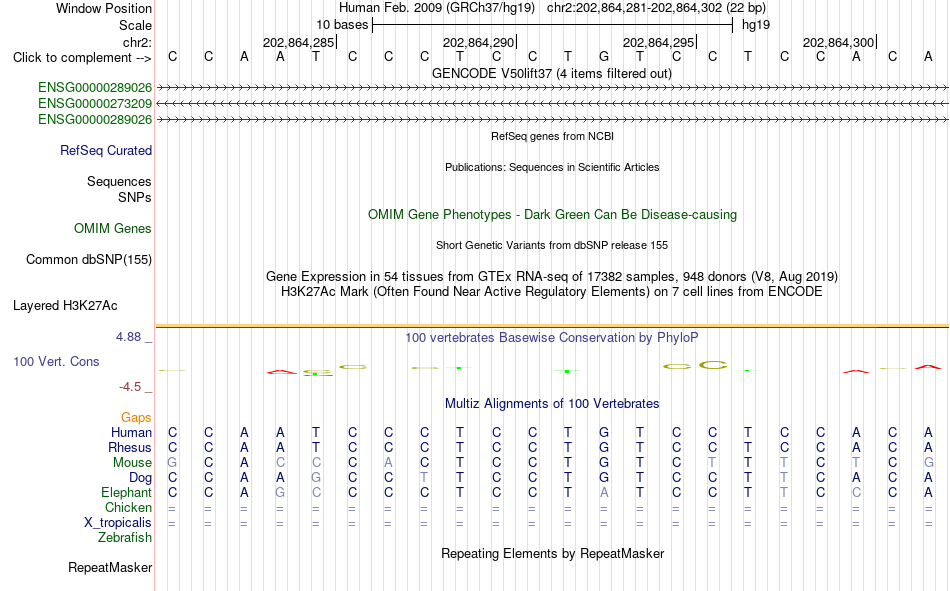Select the OMIM Genes track label
950x591 pixels.
(112, 229)
